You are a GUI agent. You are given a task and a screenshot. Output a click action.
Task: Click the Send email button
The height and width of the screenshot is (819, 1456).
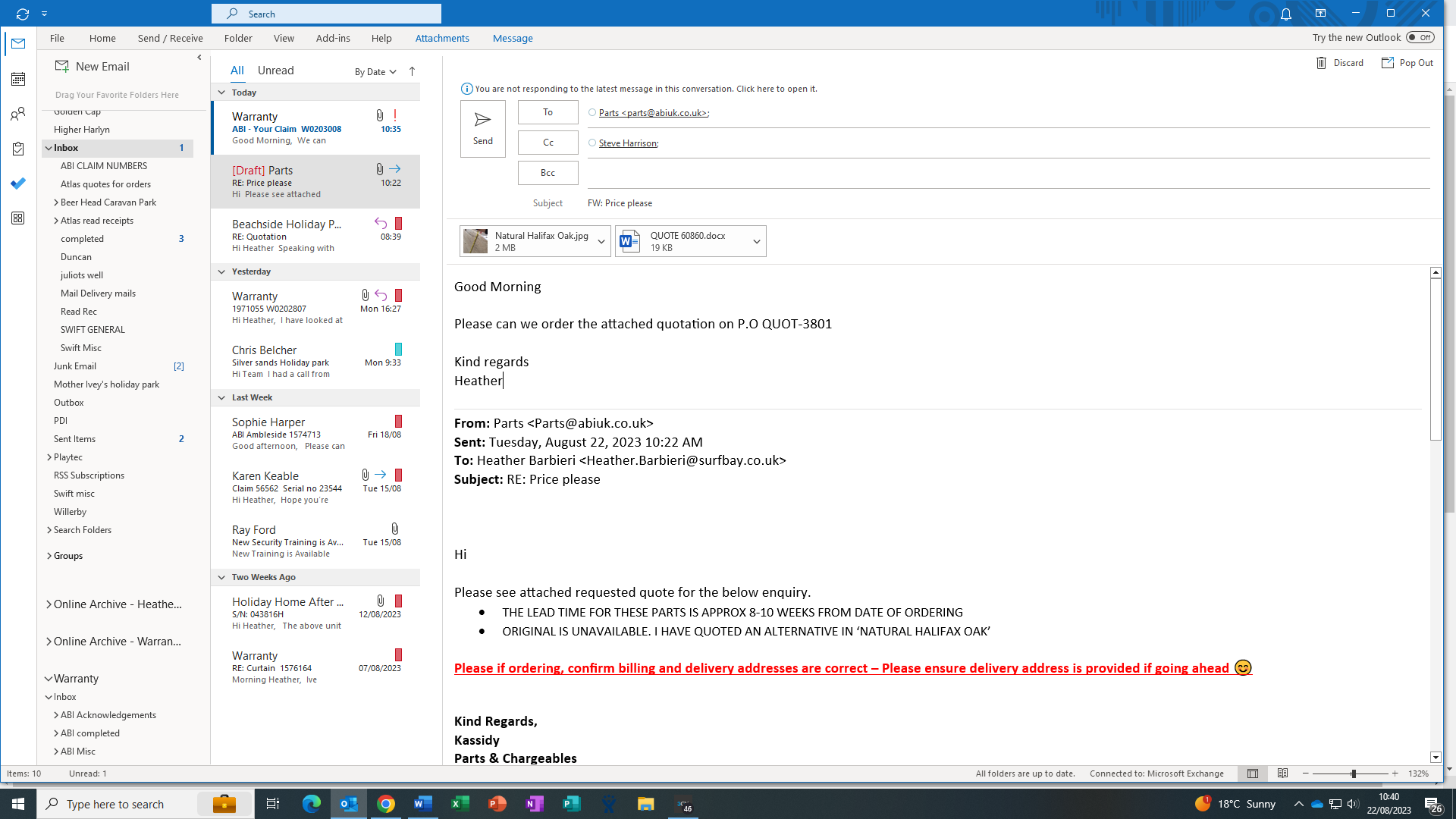click(482, 128)
